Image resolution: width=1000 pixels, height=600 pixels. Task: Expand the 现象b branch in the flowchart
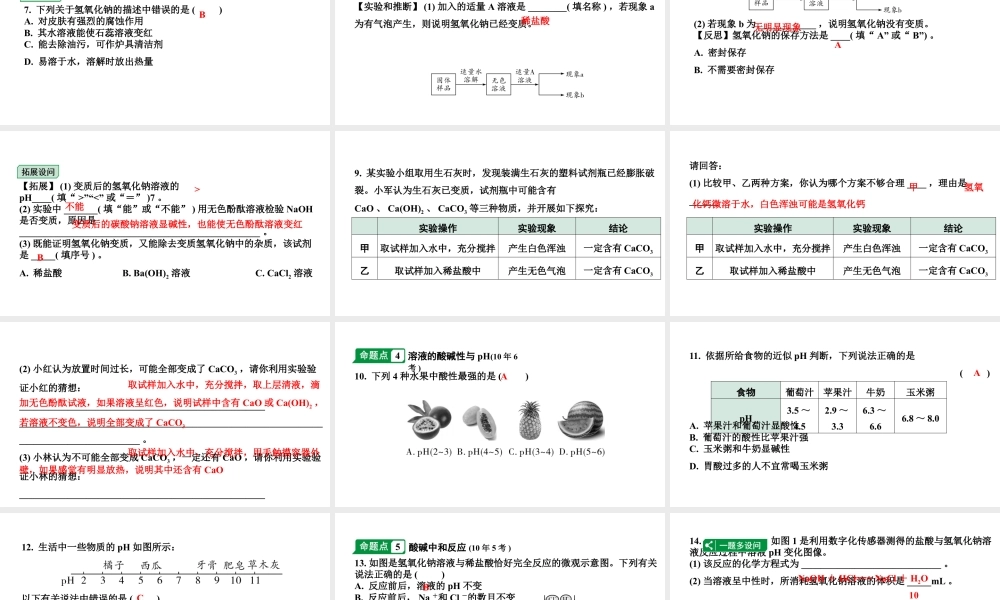pyautogui.click(x=575, y=97)
